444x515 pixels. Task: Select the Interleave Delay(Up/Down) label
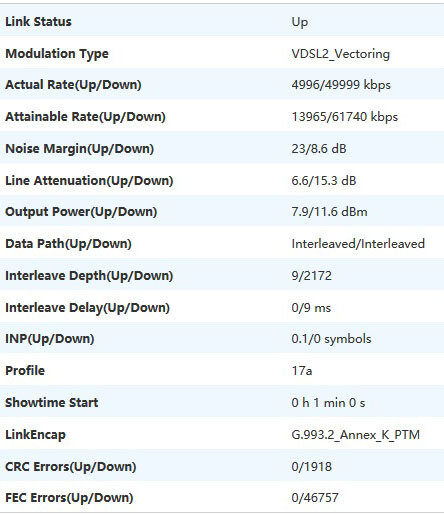pos(87,307)
